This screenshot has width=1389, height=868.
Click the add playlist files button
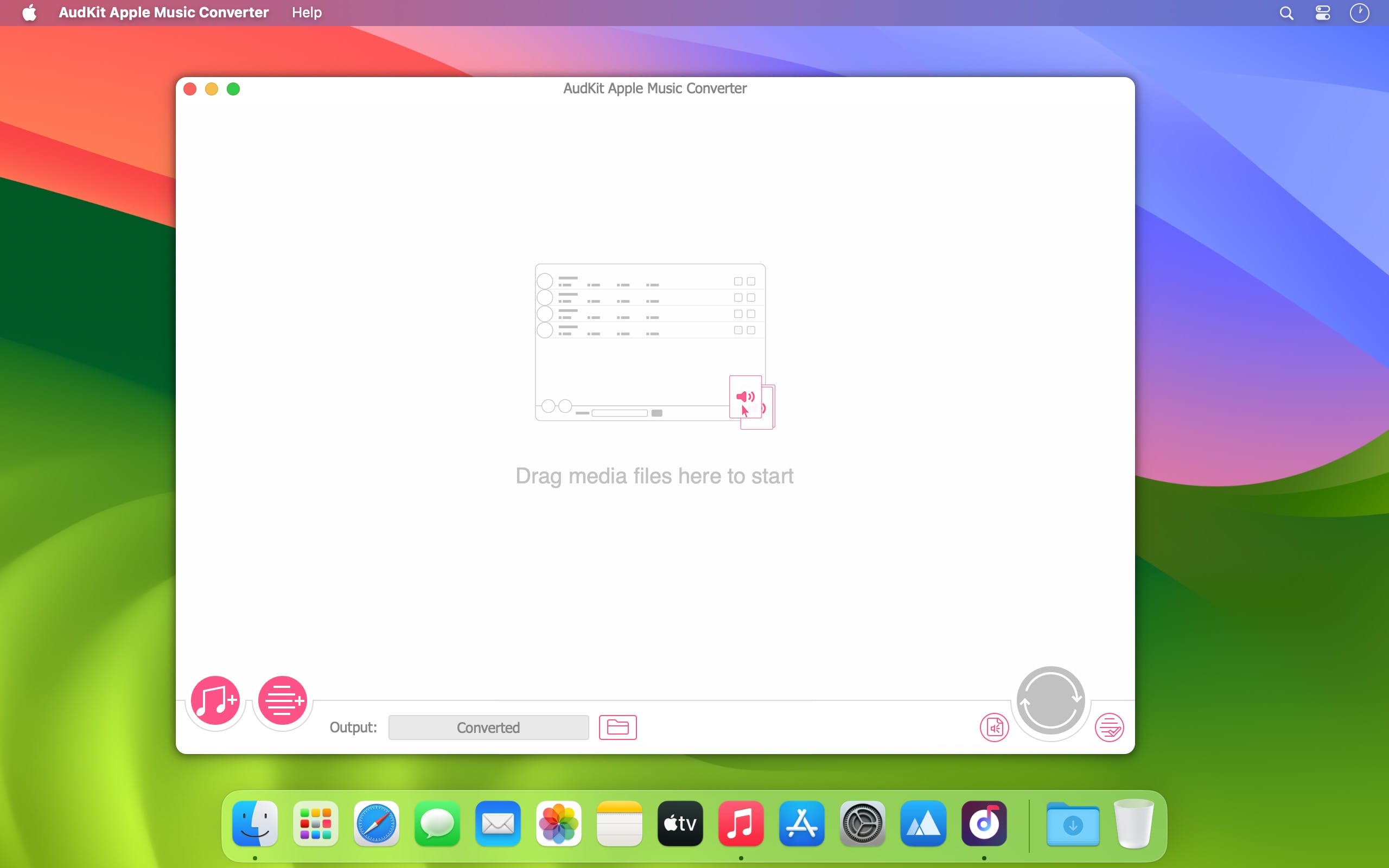282,700
